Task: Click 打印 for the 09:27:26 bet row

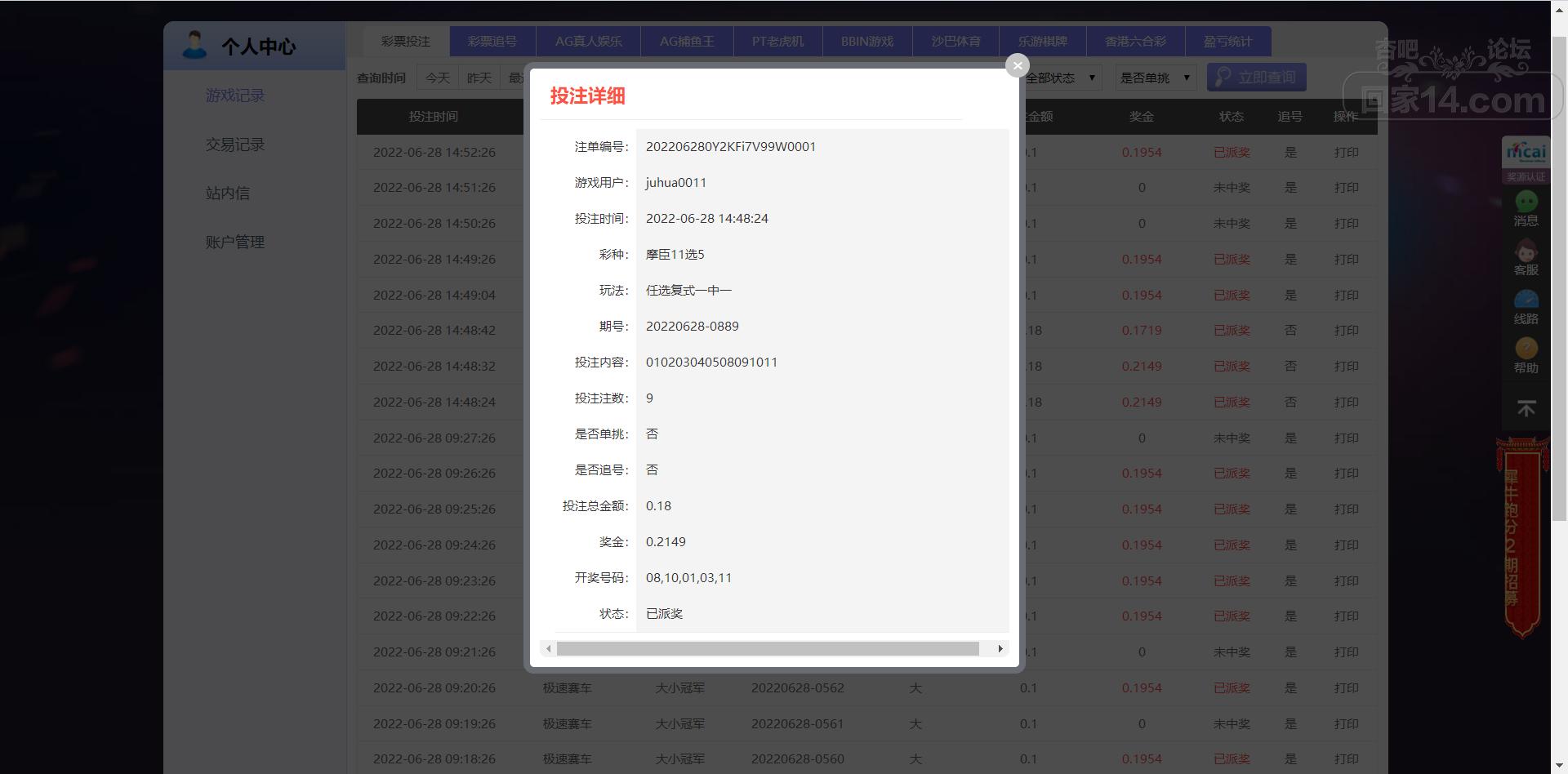Action: [1346, 438]
